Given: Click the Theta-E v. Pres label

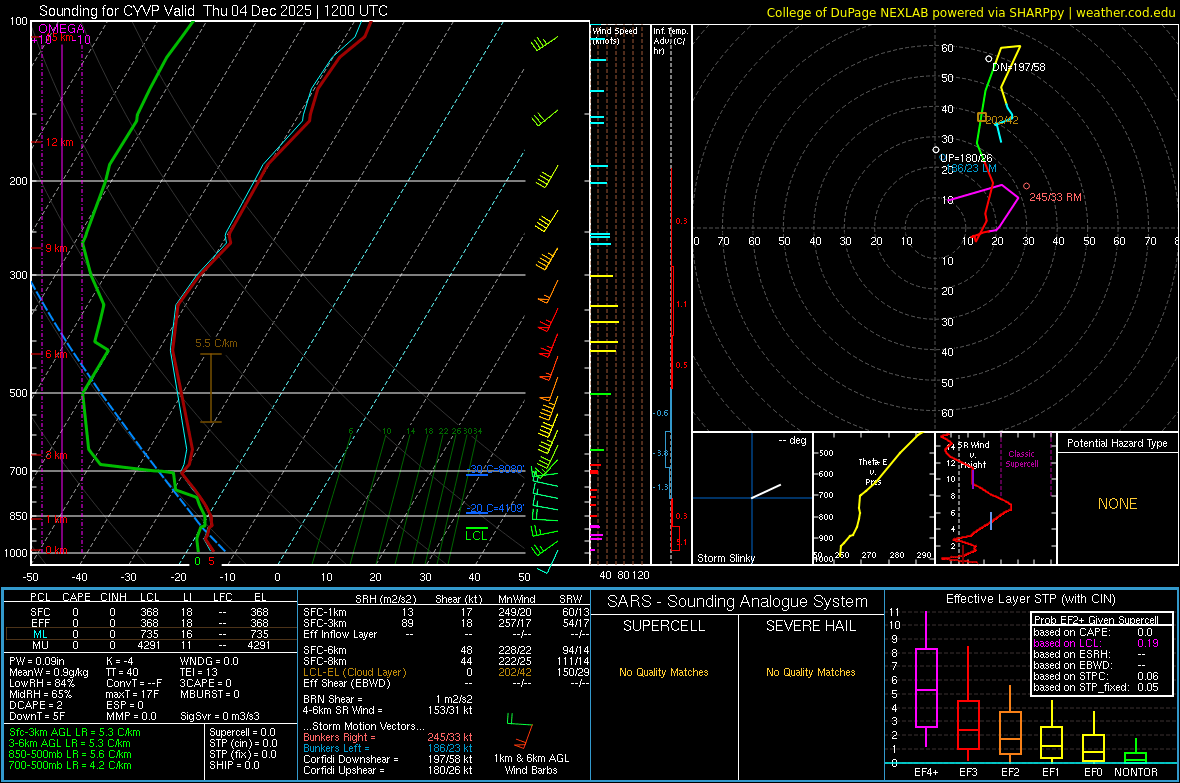Looking at the screenshot, I should point(873,471).
